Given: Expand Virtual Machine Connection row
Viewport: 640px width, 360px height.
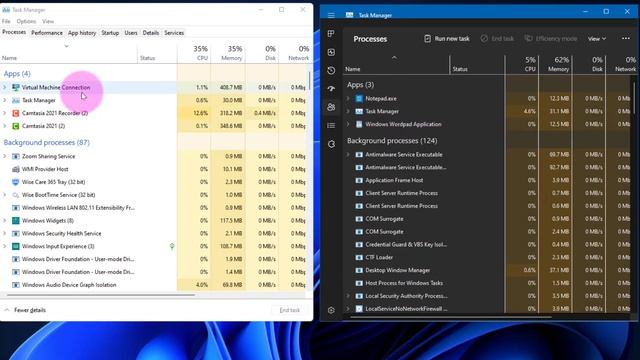Looking at the screenshot, I should point(5,87).
